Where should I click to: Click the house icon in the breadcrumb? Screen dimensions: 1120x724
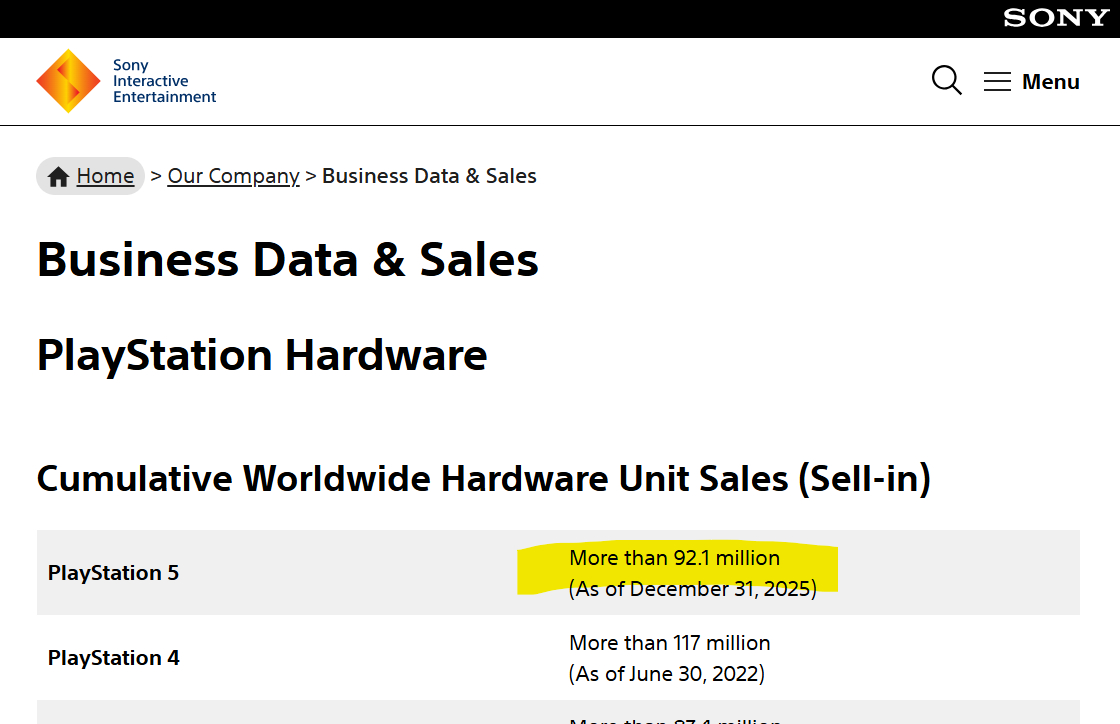pos(58,177)
